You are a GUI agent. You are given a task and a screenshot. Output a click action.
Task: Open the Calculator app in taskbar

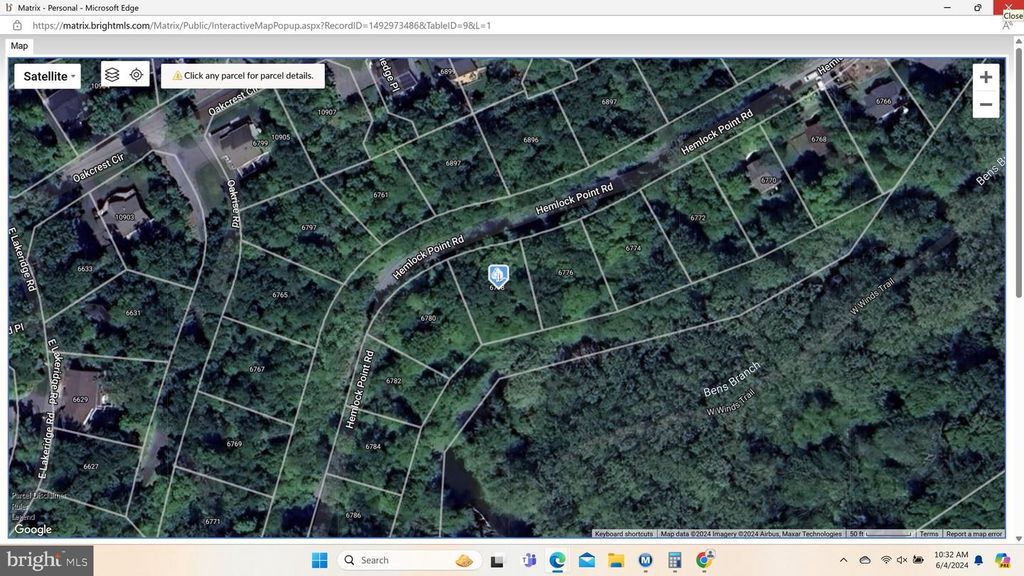(675, 560)
